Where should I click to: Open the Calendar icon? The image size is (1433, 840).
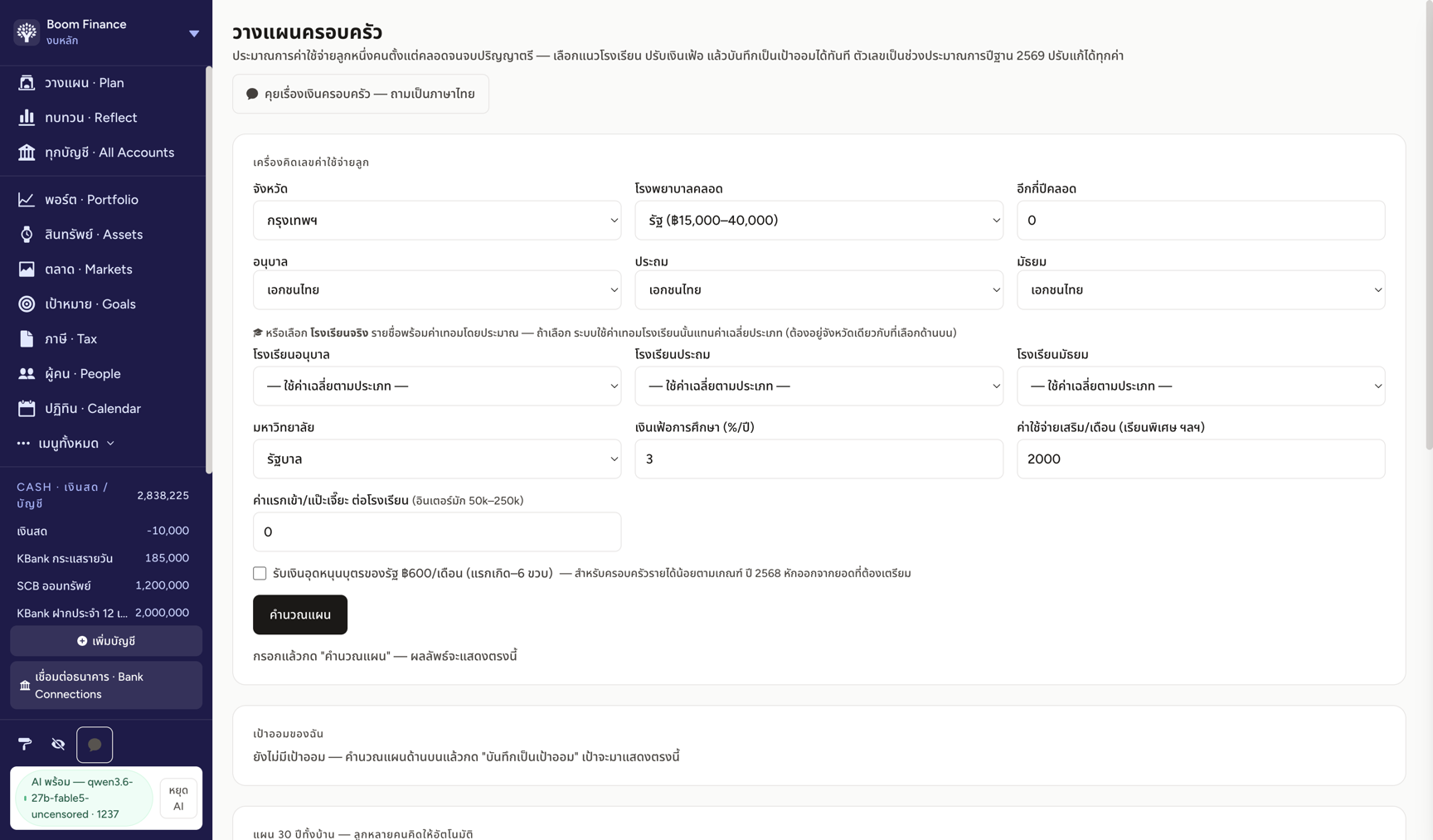(x=27, y=409)
